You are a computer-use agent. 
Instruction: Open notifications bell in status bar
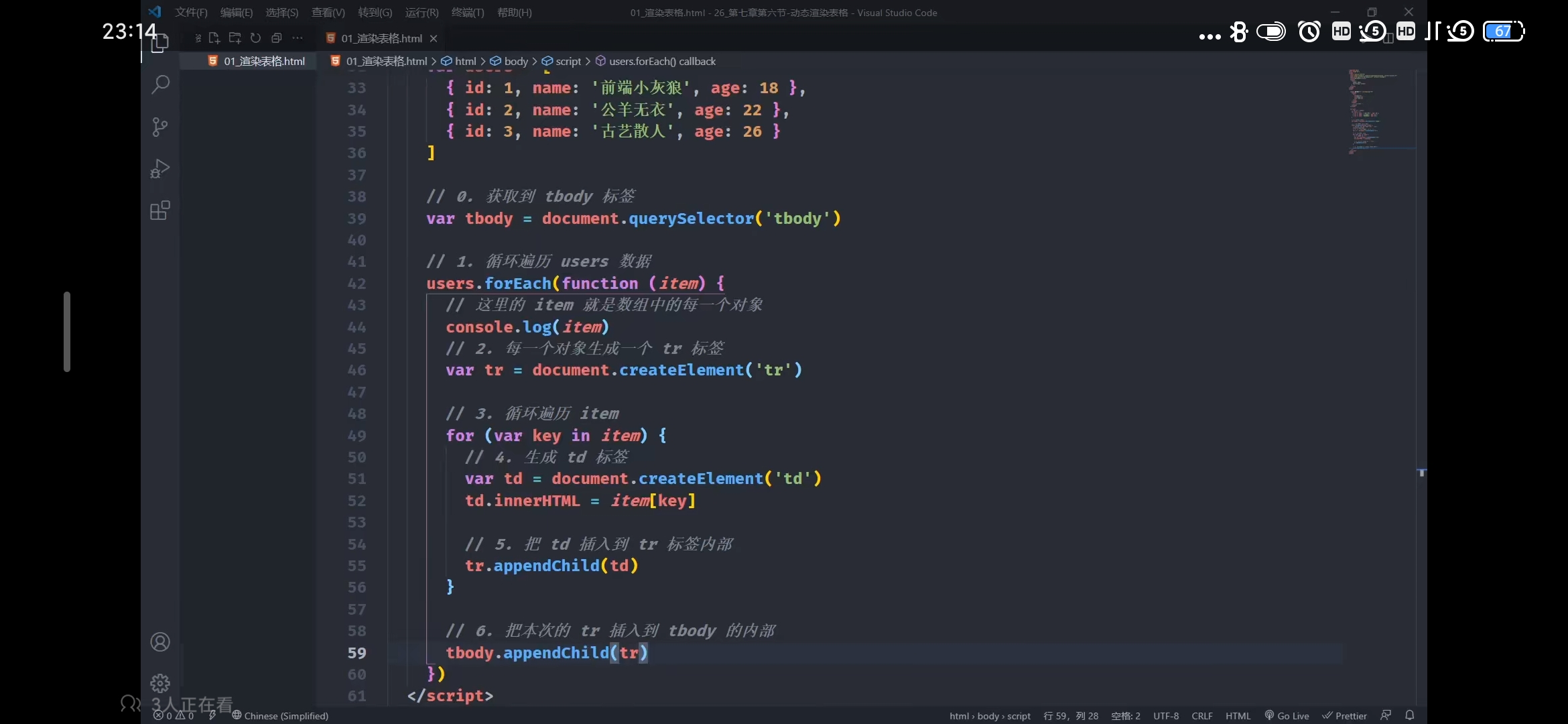1410,715
